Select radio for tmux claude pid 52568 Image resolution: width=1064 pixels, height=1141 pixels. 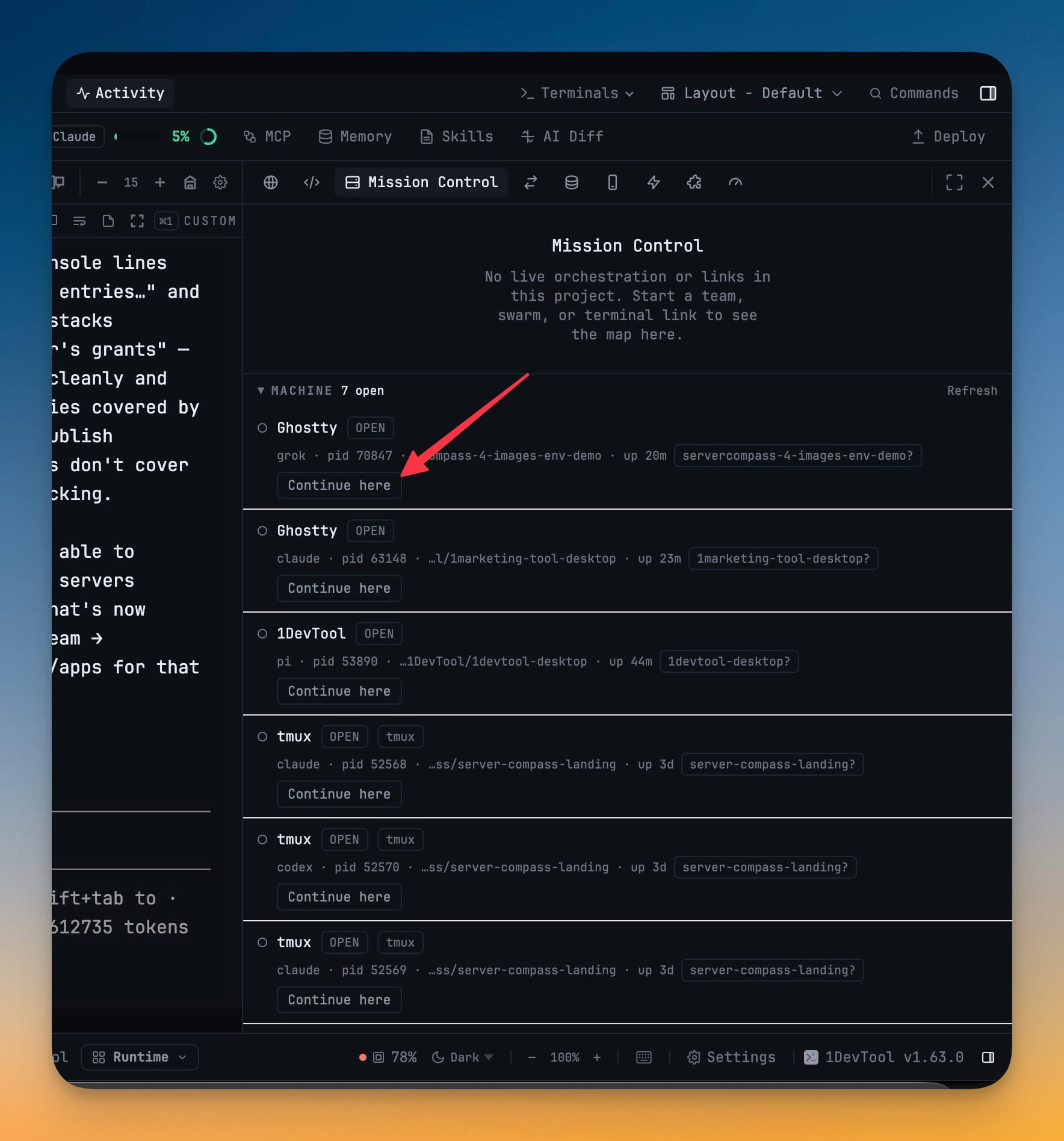click(262, 737)
